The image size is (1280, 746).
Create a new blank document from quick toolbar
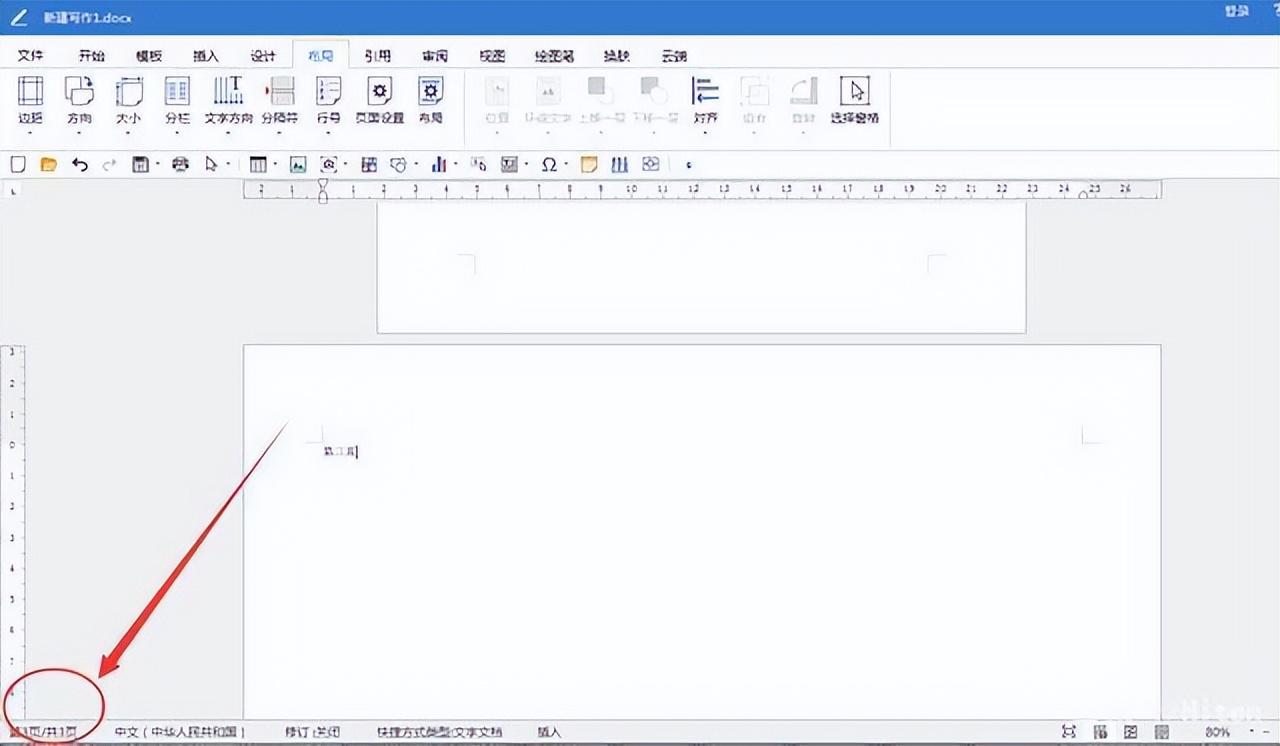click(x=17, y=164)
